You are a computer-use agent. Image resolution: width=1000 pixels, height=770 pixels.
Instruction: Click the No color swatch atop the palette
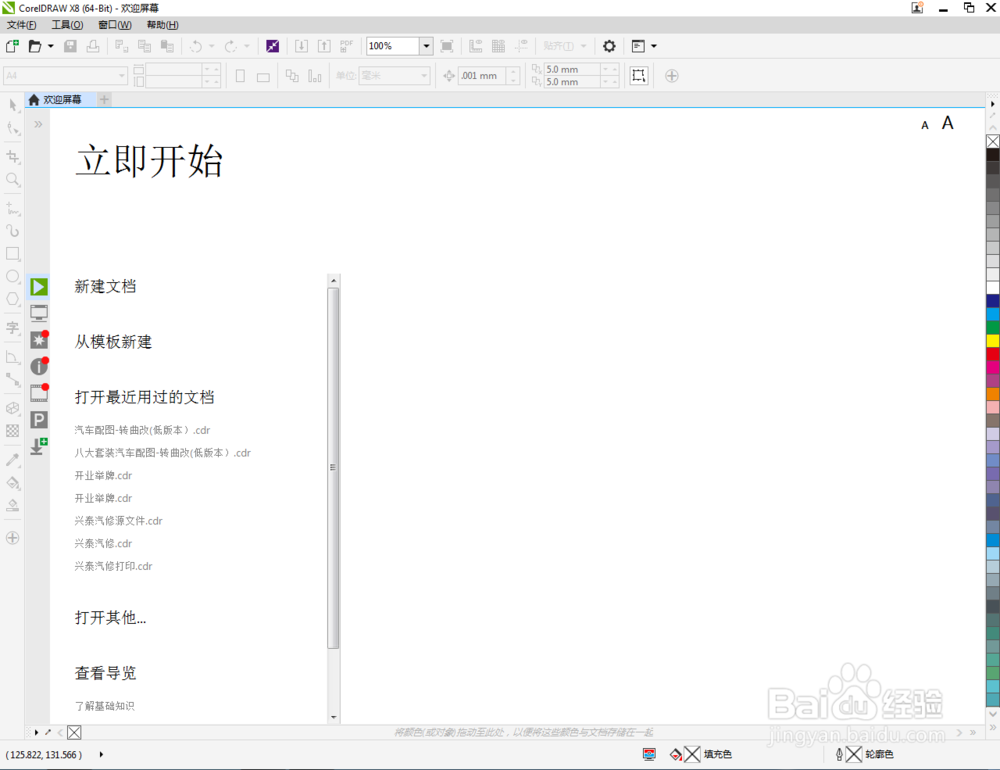pyautogui.click(x=993, y=142)
